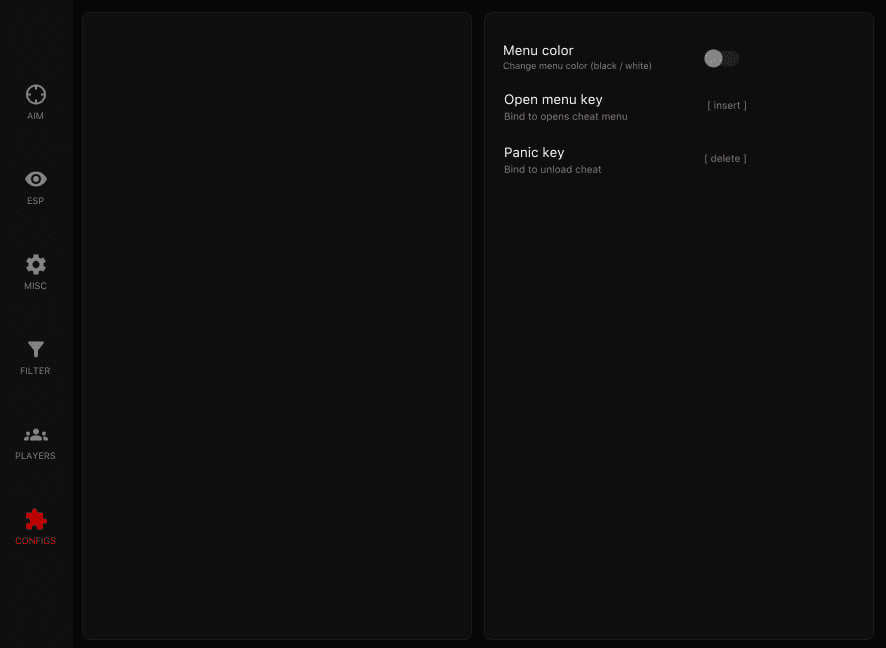The image size is (886, 648).
Task: Click the 'Open menu key' heading
Action: [553, 100]
